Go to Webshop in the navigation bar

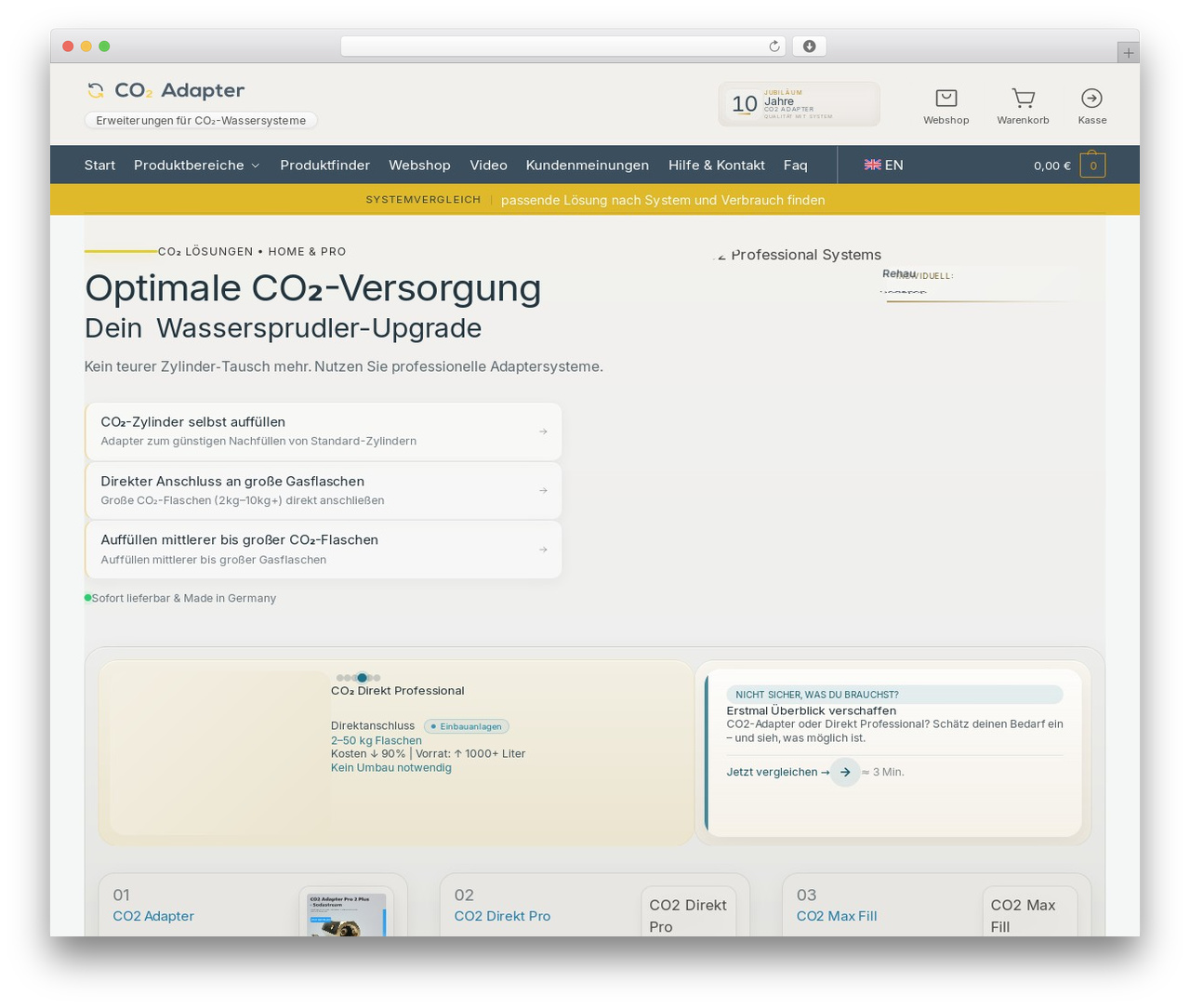(x=419, y=166)
